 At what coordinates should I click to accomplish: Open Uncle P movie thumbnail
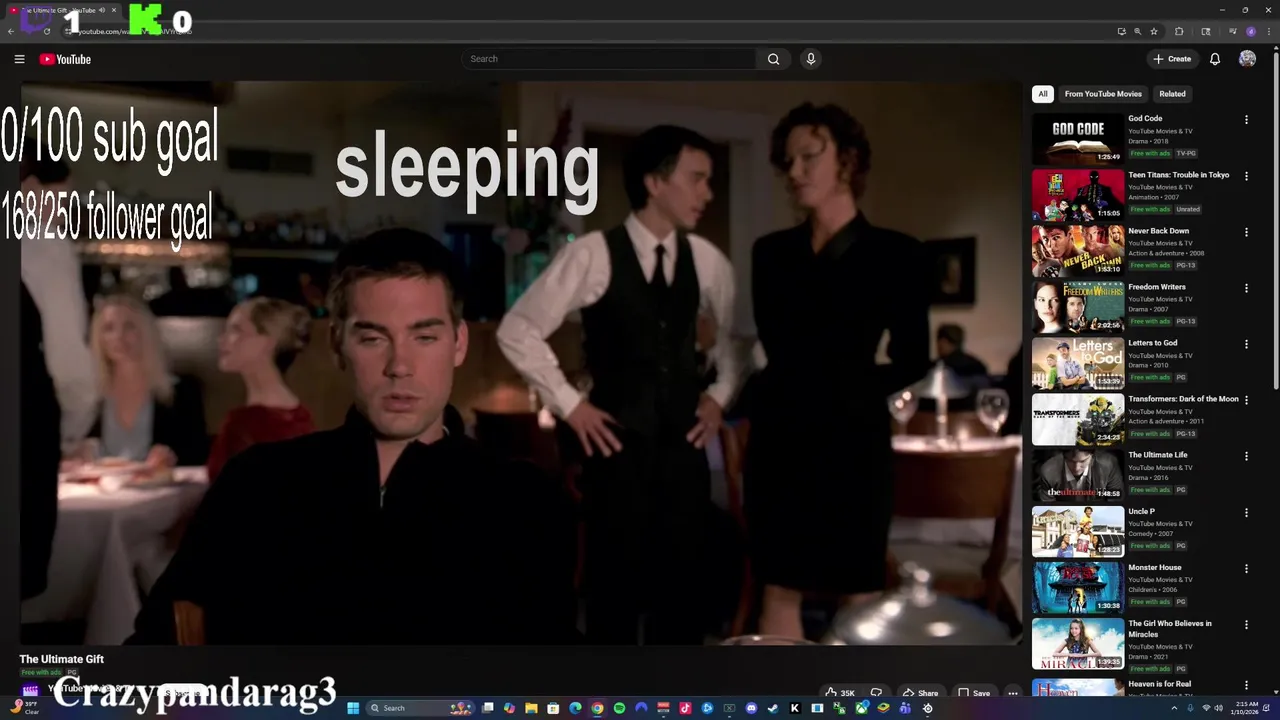click(1078, 531)
